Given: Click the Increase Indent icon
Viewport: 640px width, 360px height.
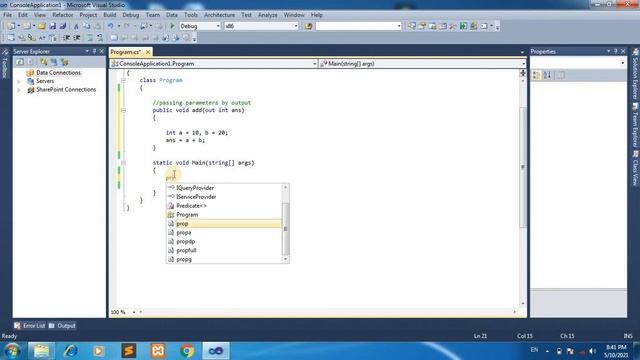Looking at the screenshot, I should [x=77, y=38].
